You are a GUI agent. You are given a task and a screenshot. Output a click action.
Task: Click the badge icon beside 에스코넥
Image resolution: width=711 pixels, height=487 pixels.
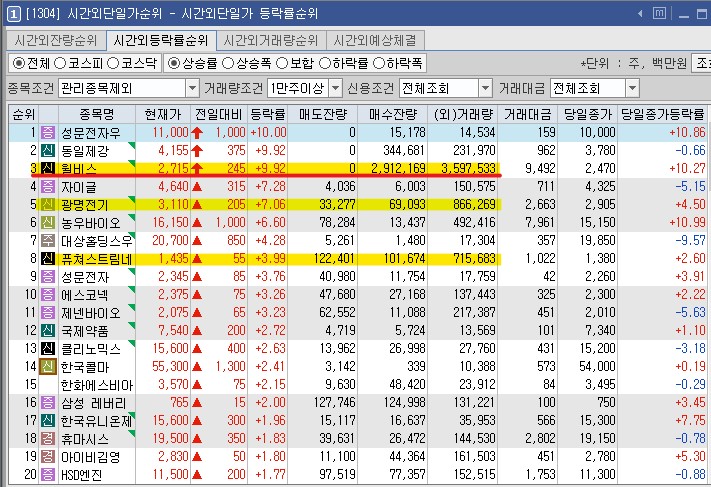coord(48,295)
